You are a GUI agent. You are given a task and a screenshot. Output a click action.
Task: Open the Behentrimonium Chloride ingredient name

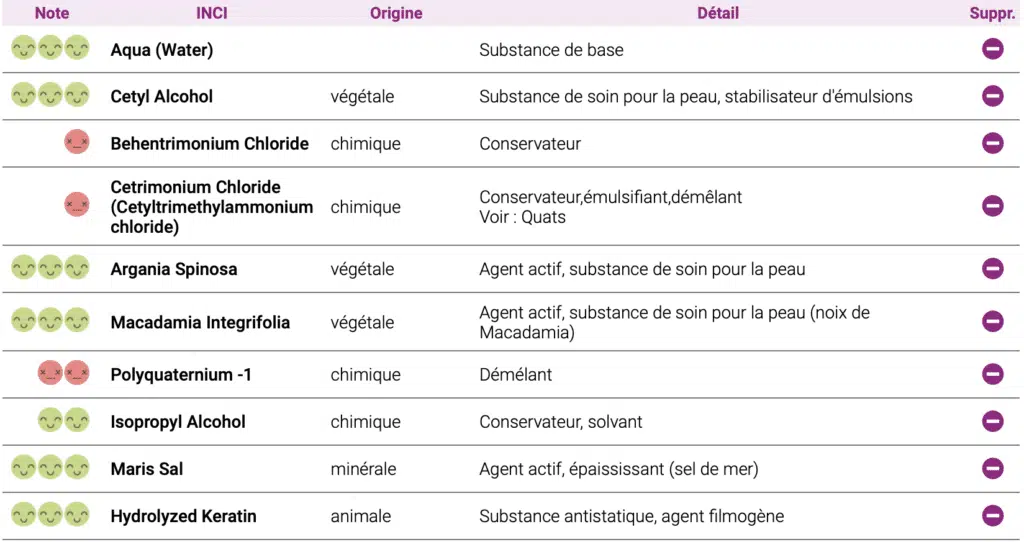click(x=210, y=144)
